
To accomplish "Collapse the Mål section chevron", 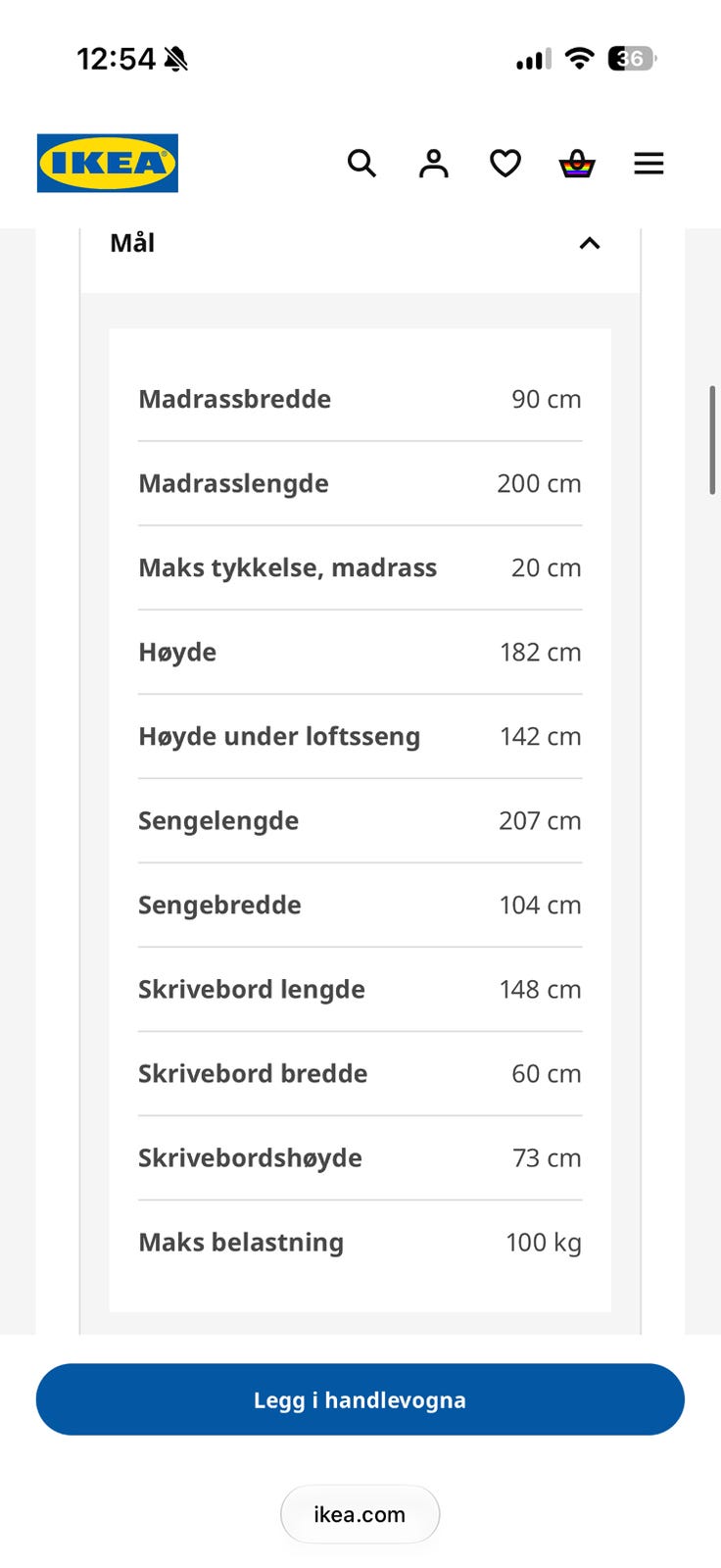I will pos(589,243).
